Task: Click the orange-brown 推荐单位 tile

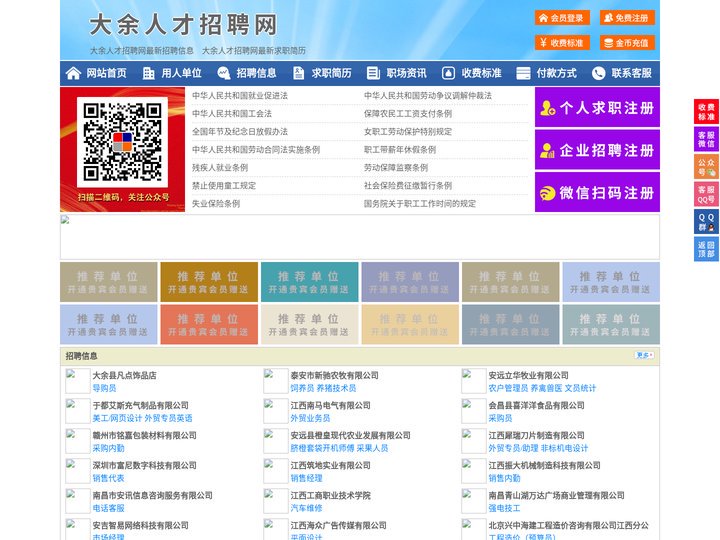Action: pos(209,282)
